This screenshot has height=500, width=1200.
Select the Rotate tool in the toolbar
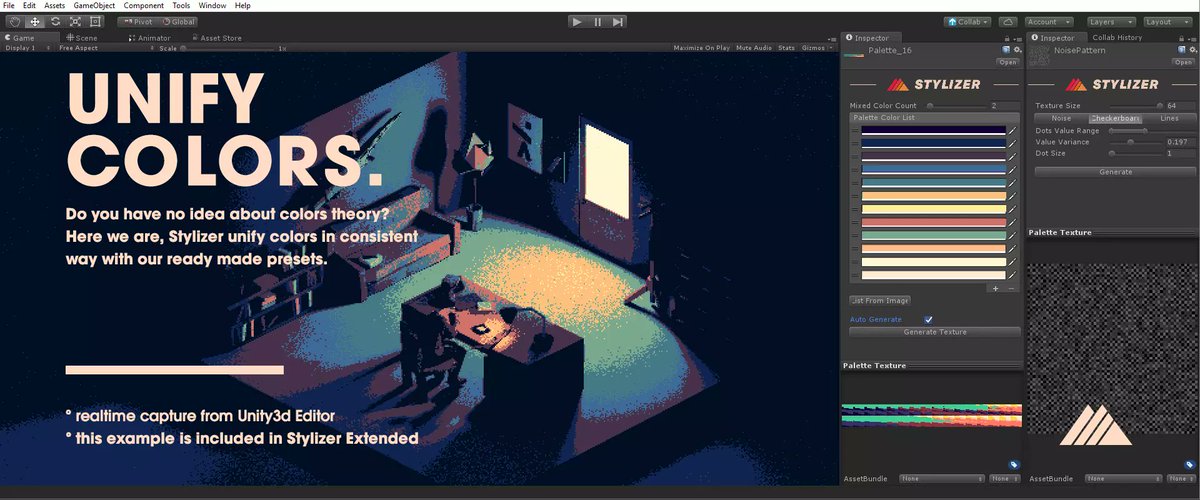(x=56, y=21)
